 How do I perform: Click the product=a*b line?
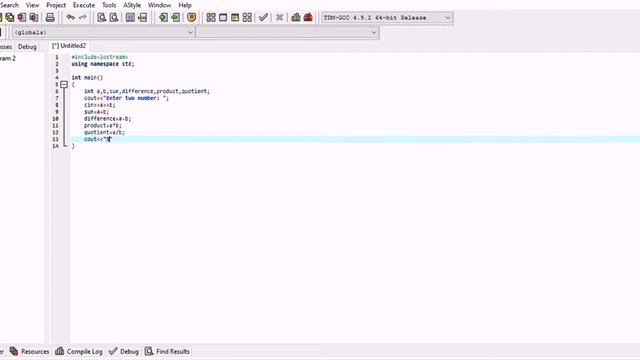[102, 126]
